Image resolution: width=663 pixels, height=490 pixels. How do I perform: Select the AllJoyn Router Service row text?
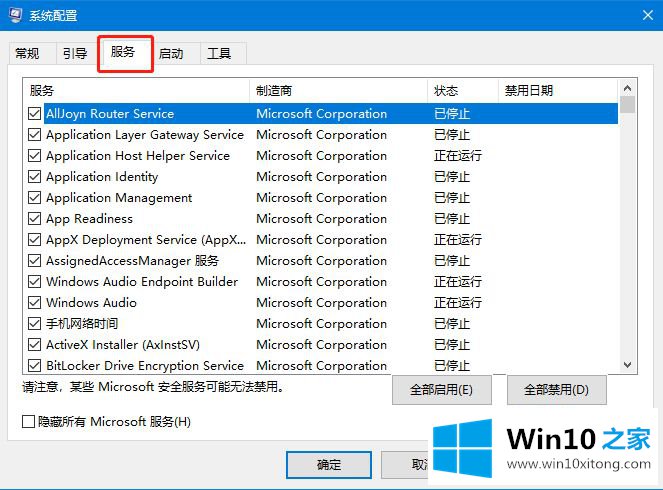point(110,113)
